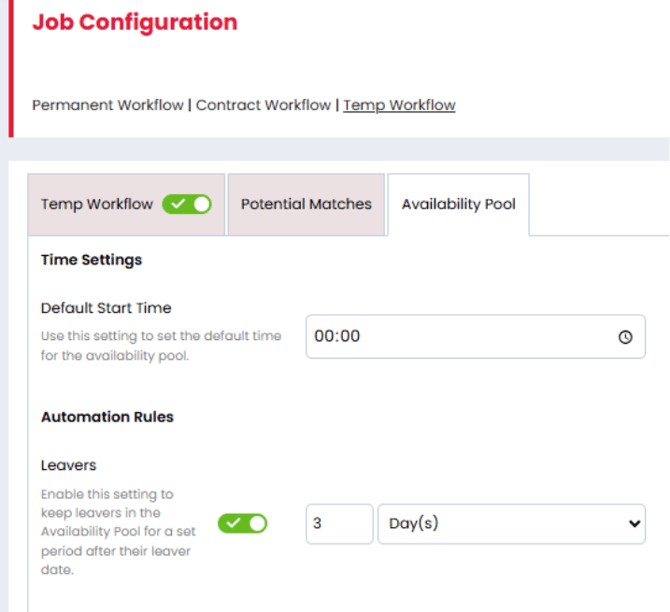Switch to the Potential Matches tab
The width and height of the screenshot is (670, 612).
coord(306,204)
